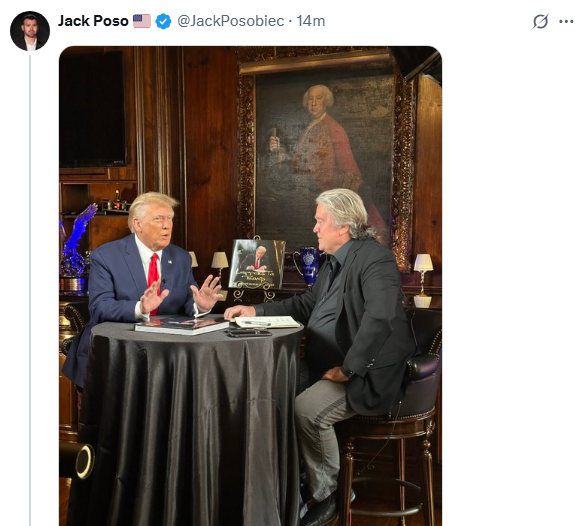
Task: Open Jack Poso's profile avatar
Action: pyautogui.click(x=30, y=31)
